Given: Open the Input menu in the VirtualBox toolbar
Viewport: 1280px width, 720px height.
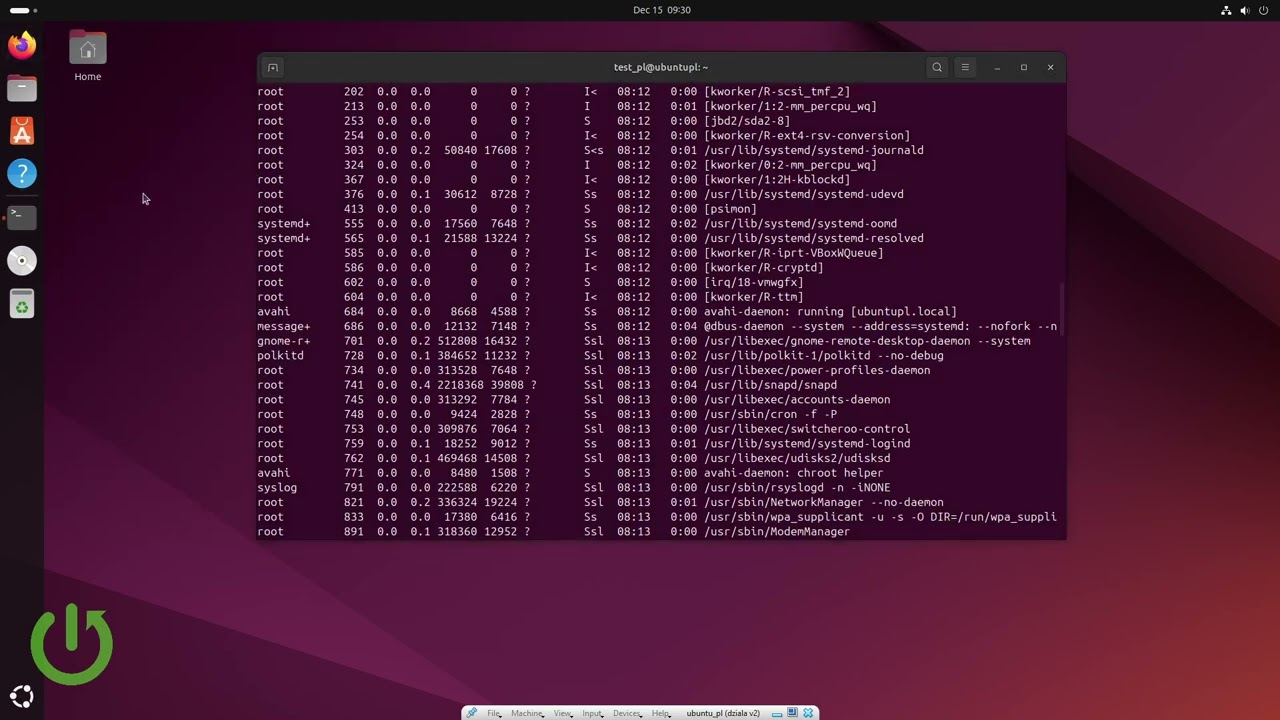Looking at the screenshot, I should click(x=593, y=713).
